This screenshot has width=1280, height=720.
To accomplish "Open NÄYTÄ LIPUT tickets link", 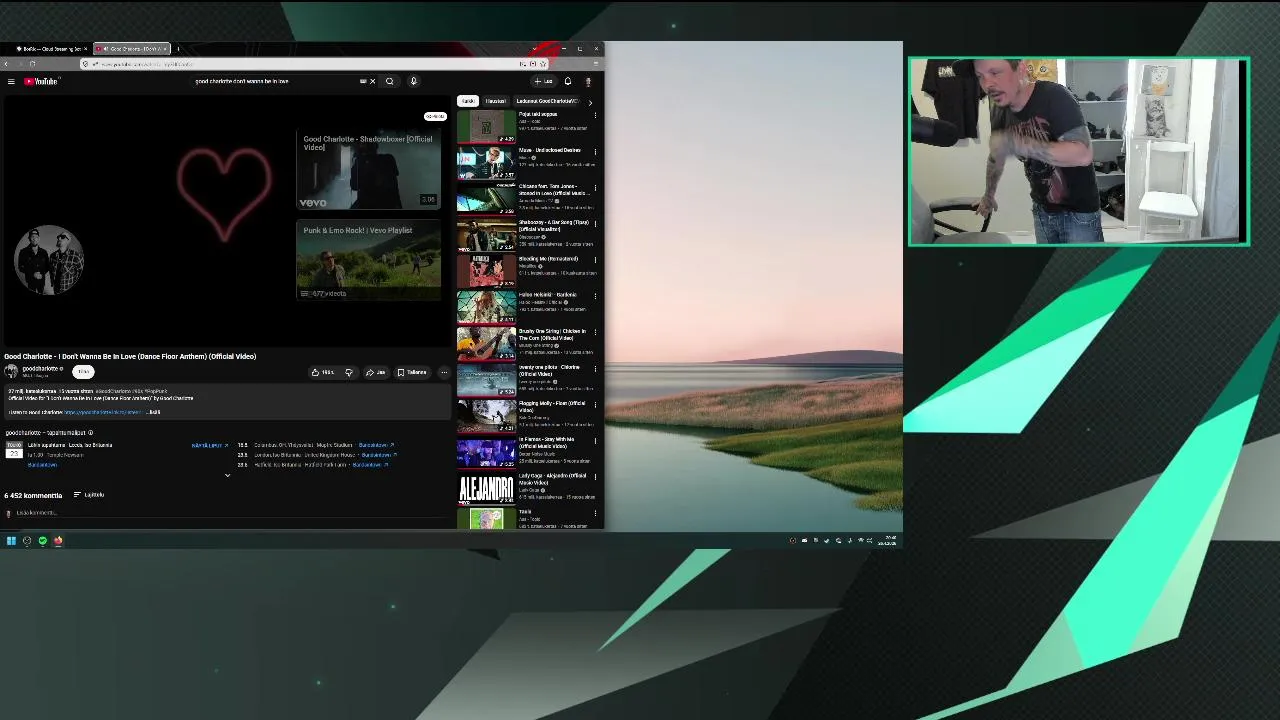I will coord(210,445).
